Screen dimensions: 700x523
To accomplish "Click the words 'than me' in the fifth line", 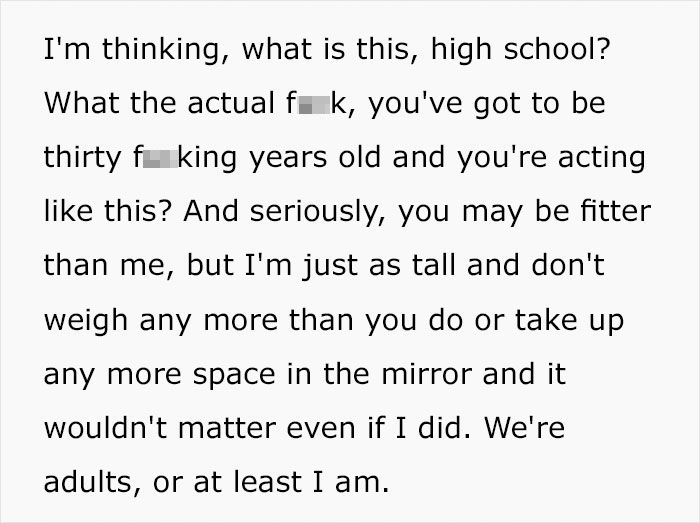I will pos(105,265).
